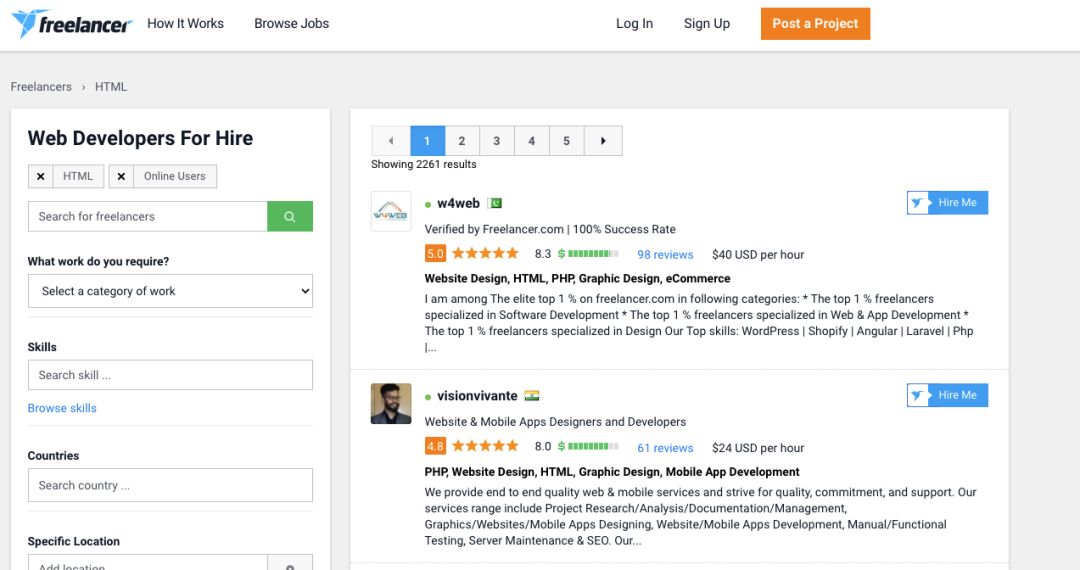Click $40 USD per hour text

pos(758,255)
